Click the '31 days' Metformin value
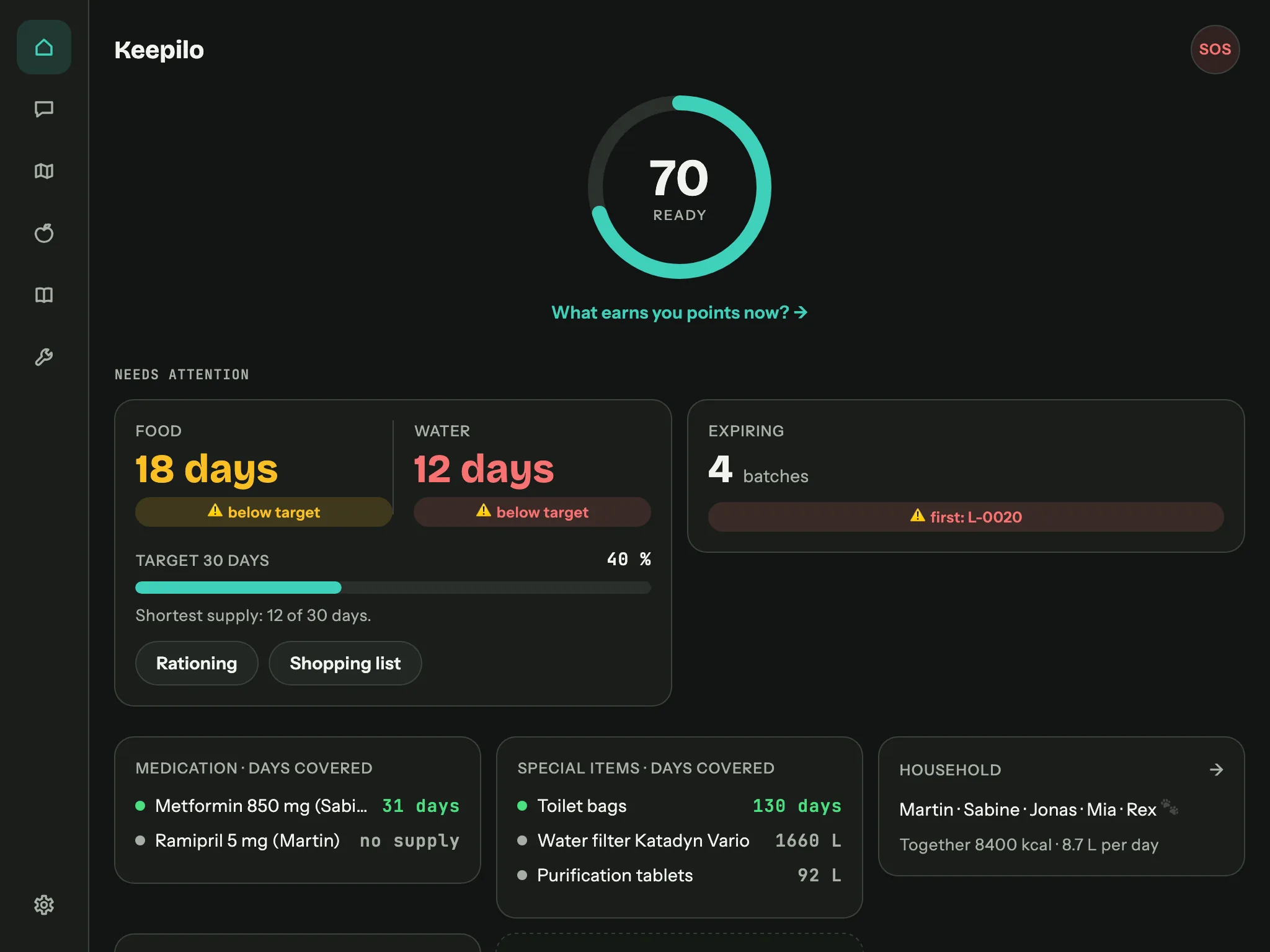This screenshot has height=952, width=1270. (x=421, y=806)
